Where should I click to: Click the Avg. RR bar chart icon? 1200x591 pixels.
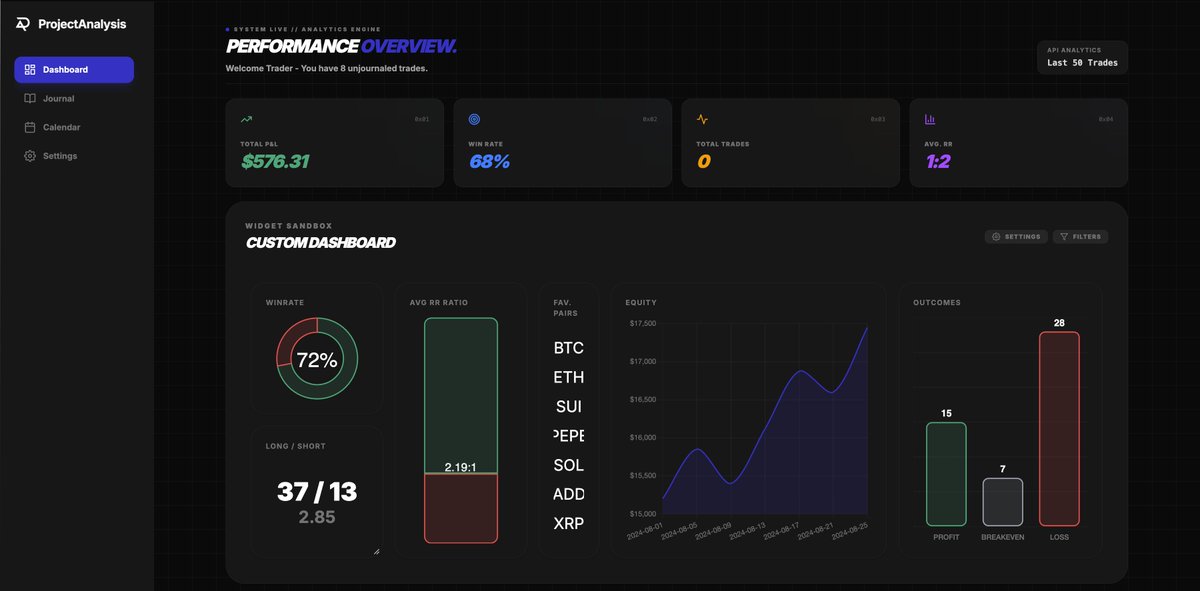click(930, 119)
